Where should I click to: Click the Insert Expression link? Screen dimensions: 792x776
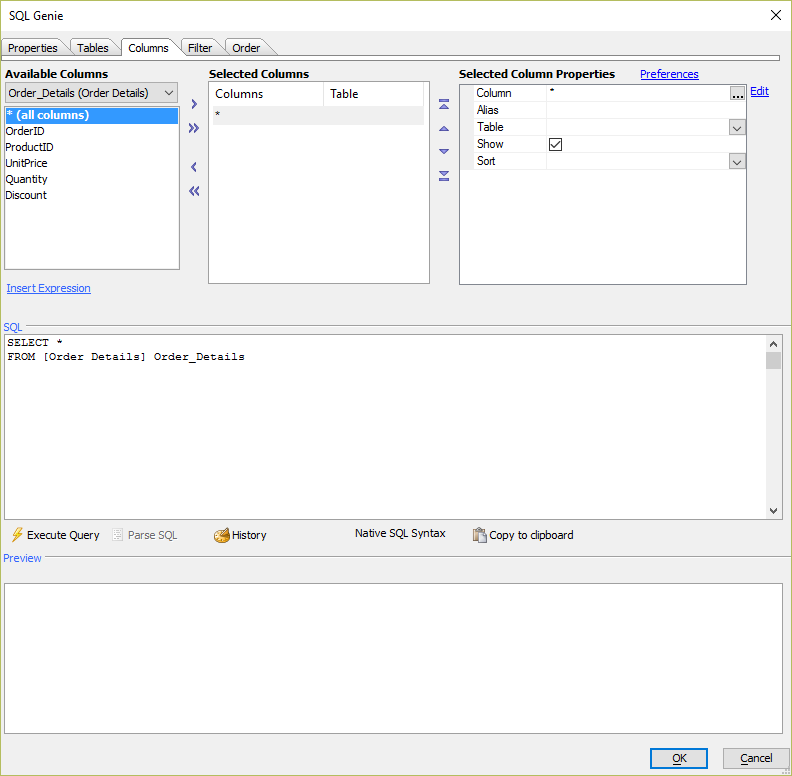(48, 288)
